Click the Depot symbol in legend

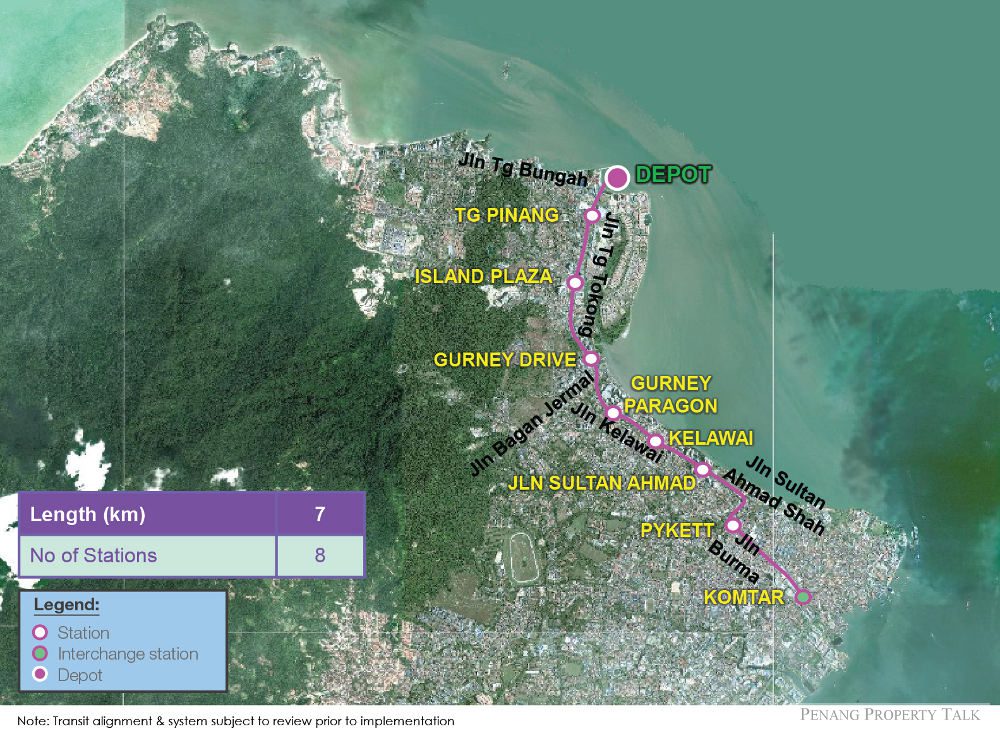[40, 675]
